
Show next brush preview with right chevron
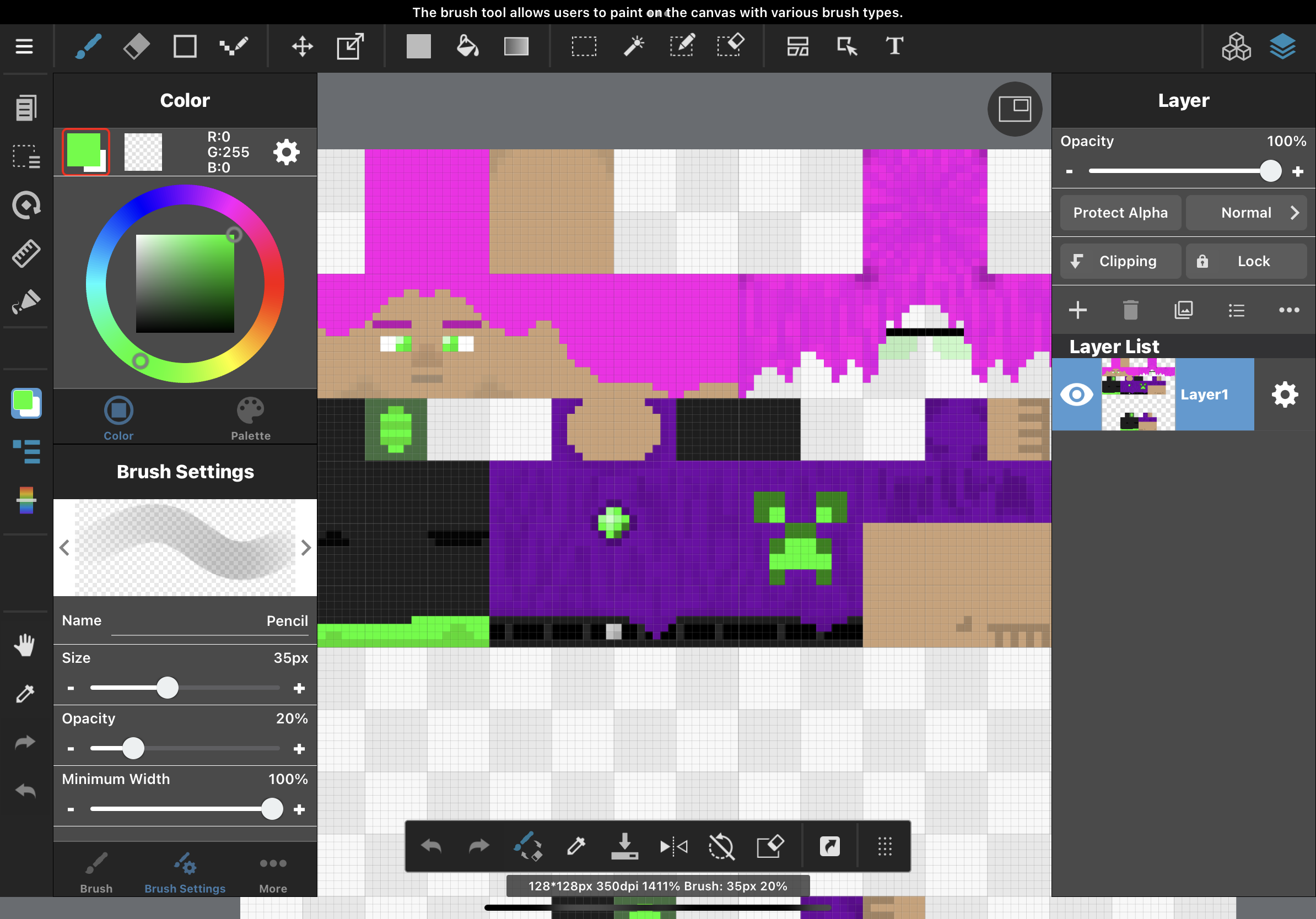point(306,548)
